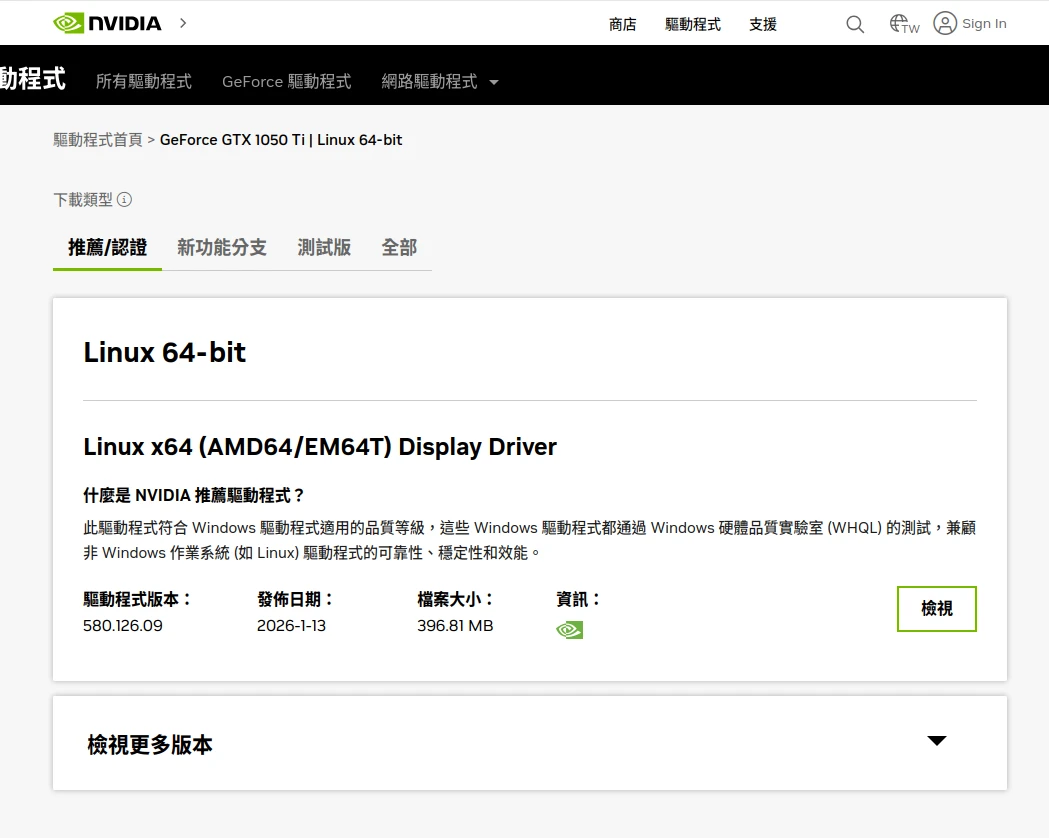Select the 全部 tab
This screenshot has width=1049, height=838.
399,247
